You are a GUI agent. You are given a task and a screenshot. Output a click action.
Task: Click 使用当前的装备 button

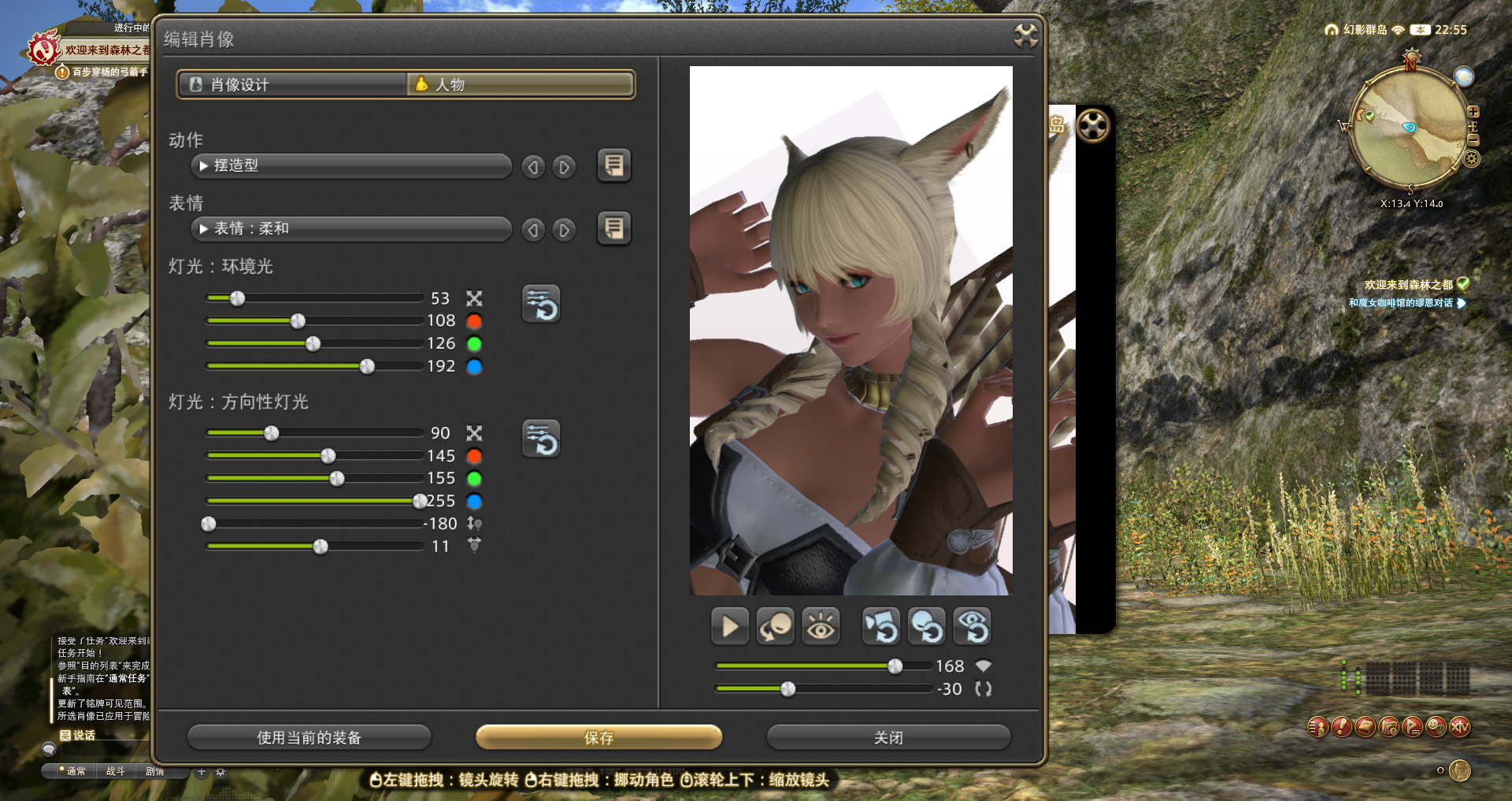pos(309,738)
